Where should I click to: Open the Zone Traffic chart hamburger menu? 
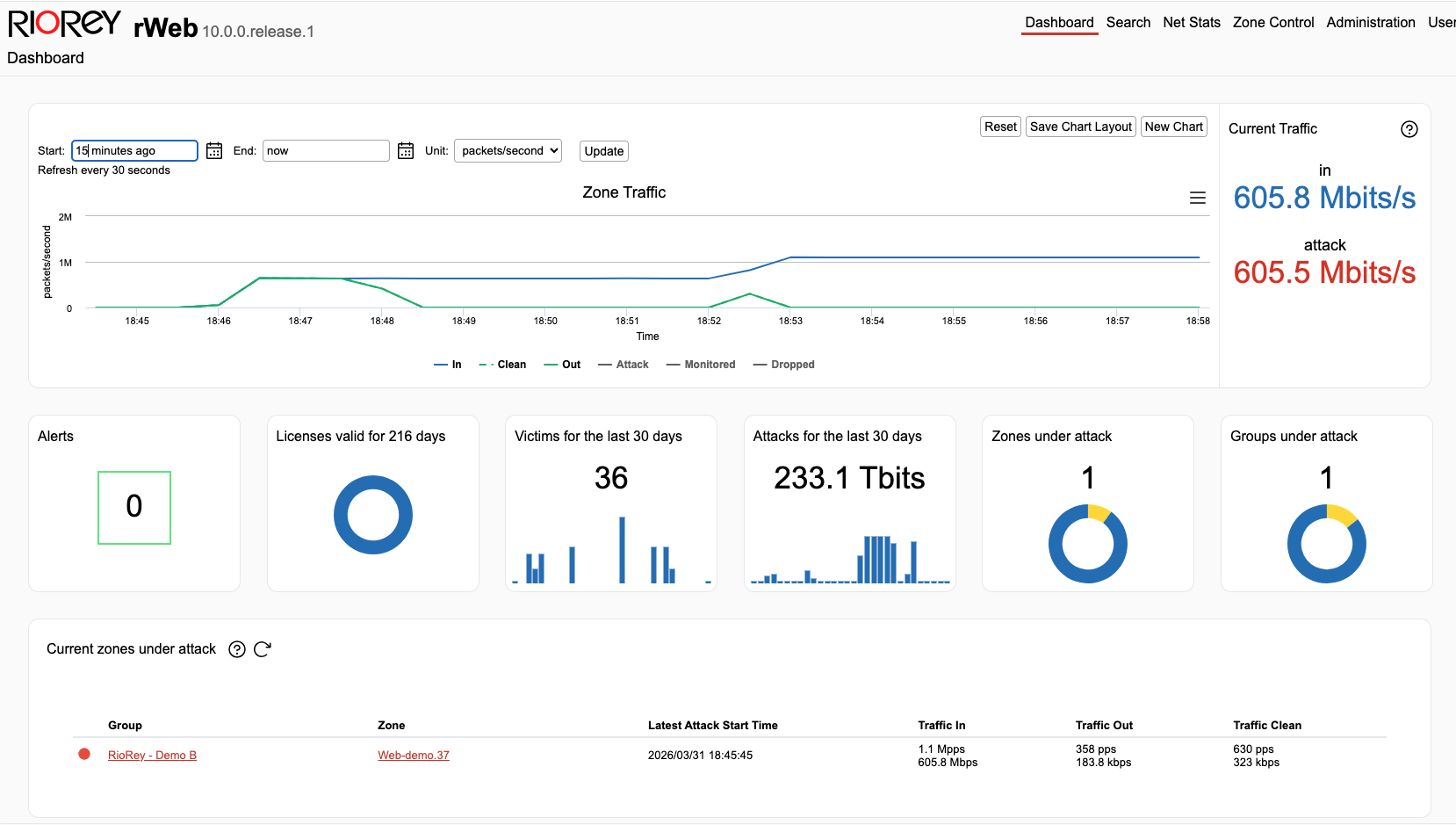pos(1198,198)
